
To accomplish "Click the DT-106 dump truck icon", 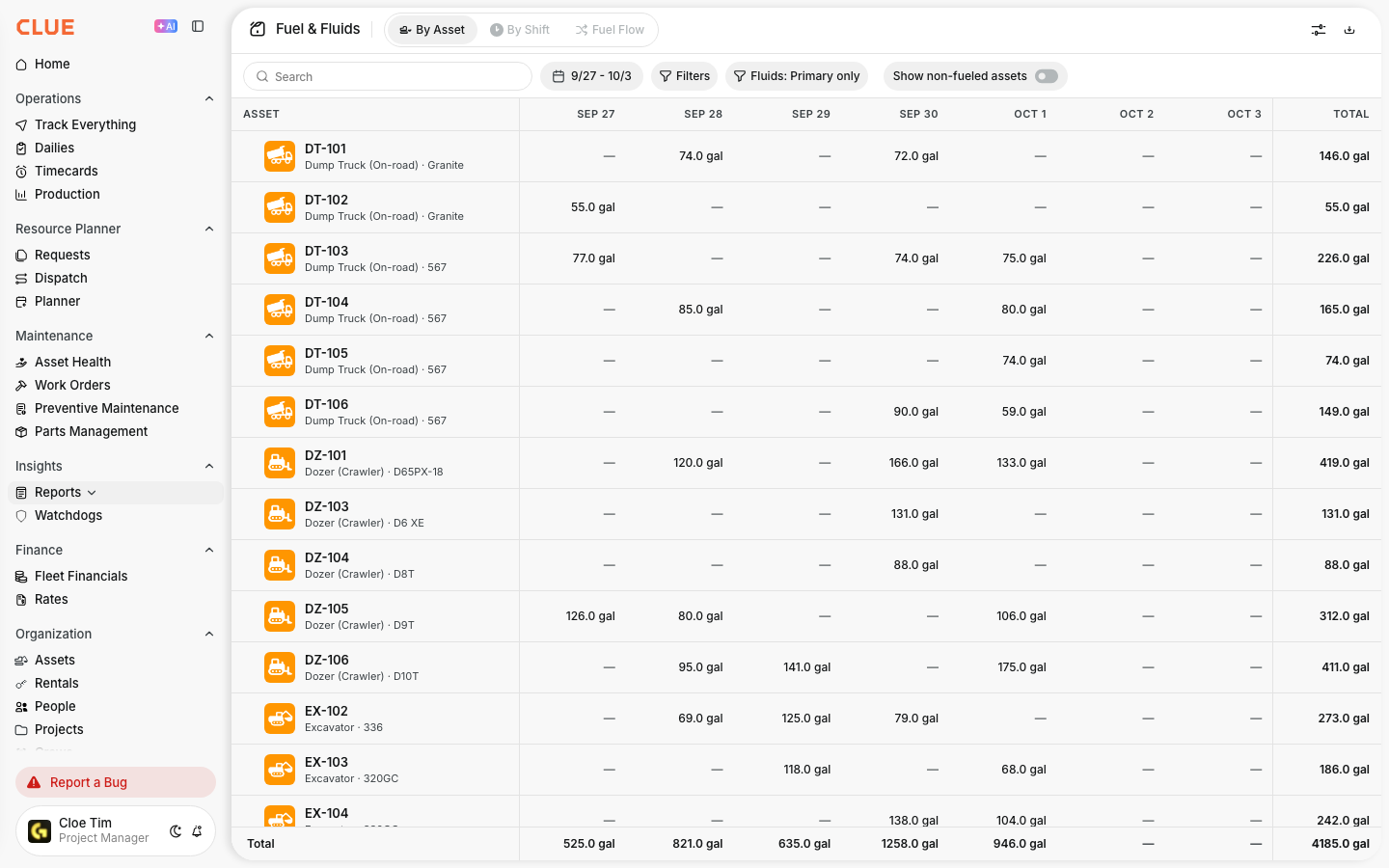I will coord(280,412).
